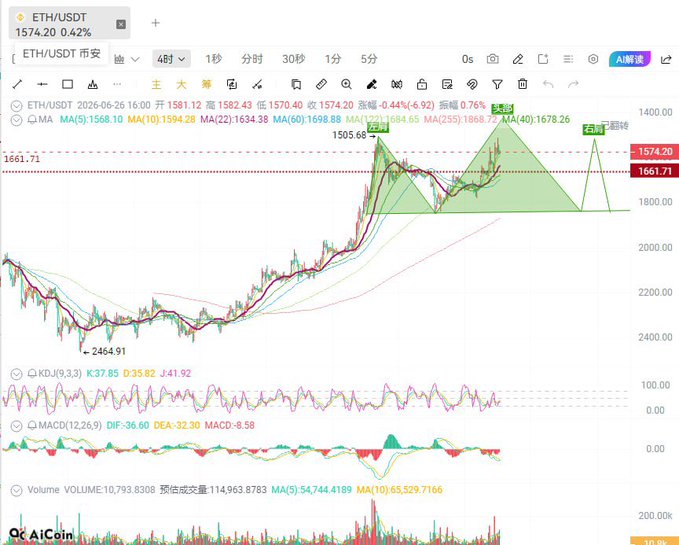
Task: Click the red 1661.71 price line tag
Action: (654, 171)
